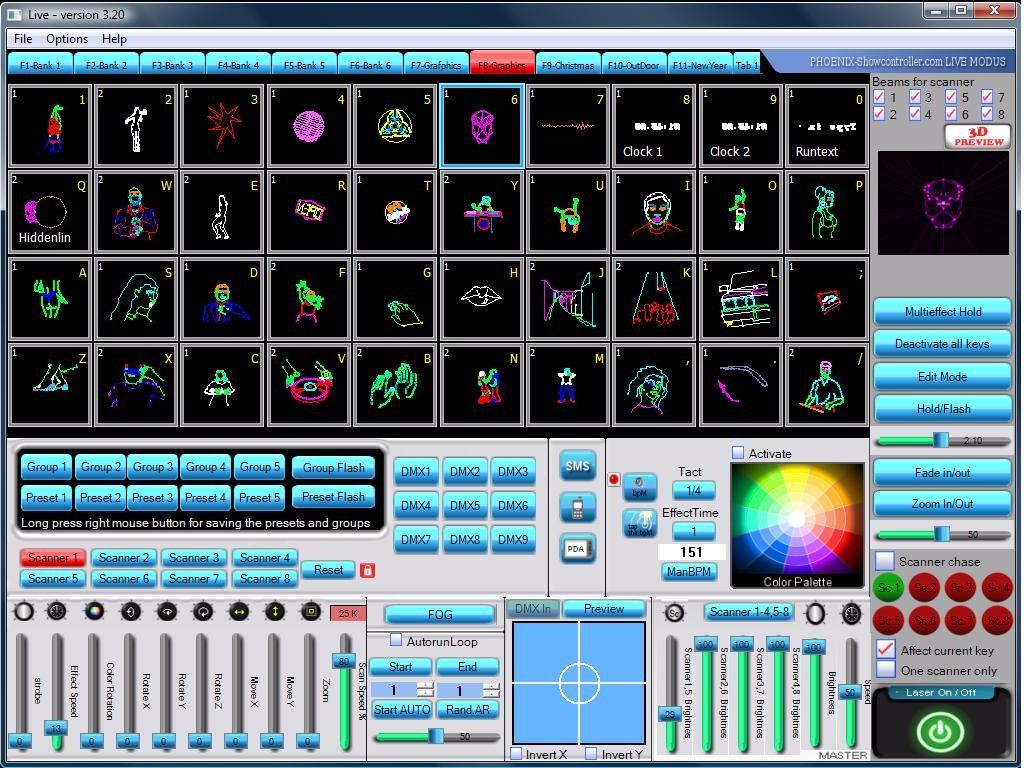Click the FOG button

pos(440,615)
